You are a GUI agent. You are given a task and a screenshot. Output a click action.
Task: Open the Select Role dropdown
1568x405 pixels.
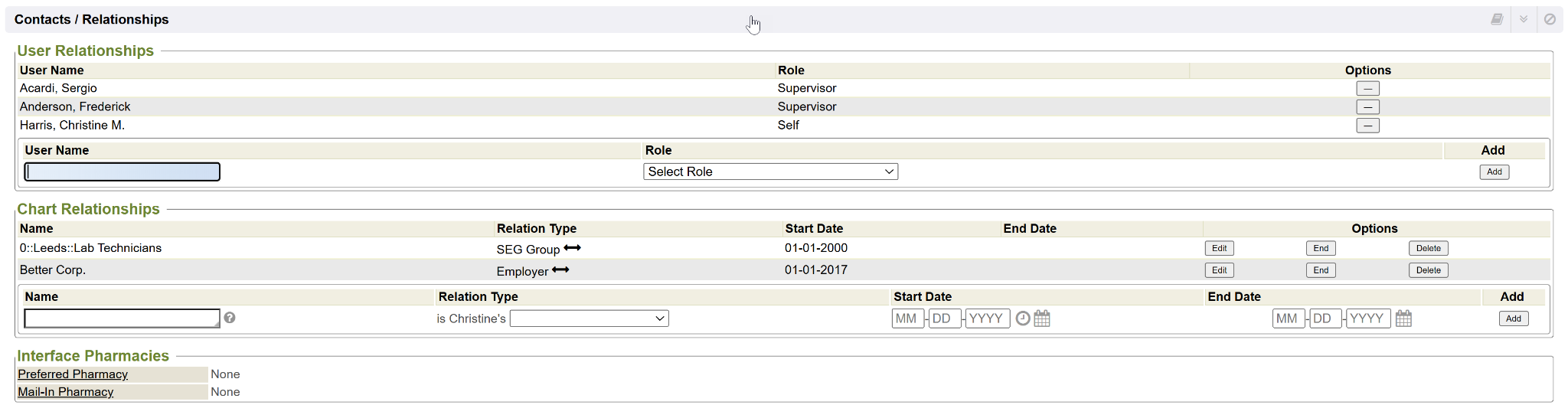pos(770,171)
